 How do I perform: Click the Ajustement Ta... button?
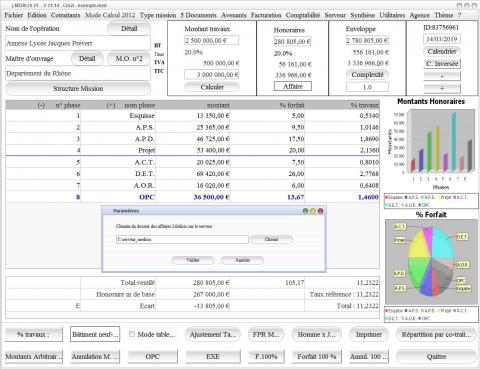pyautogui.click(x=213, y=334)
